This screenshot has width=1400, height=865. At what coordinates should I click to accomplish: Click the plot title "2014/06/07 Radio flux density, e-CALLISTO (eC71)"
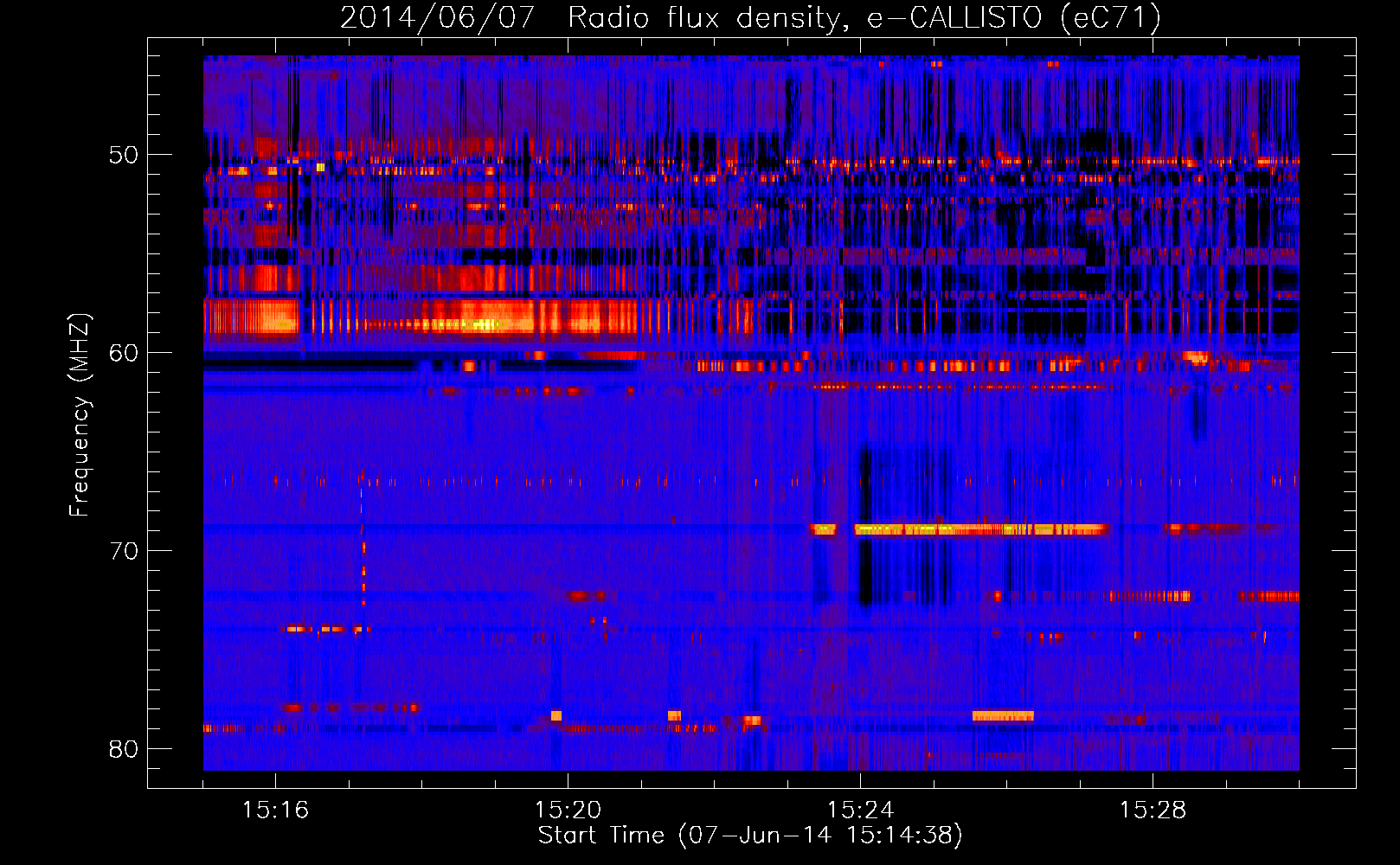coord(750,17)
